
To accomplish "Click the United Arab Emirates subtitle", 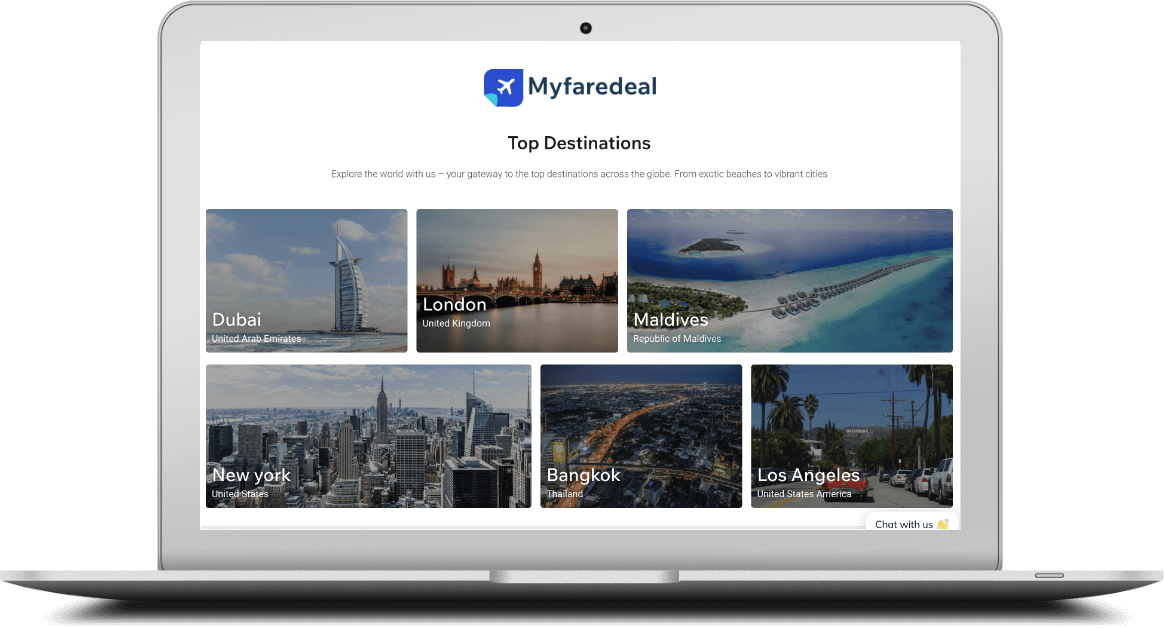I will point(256,339).
